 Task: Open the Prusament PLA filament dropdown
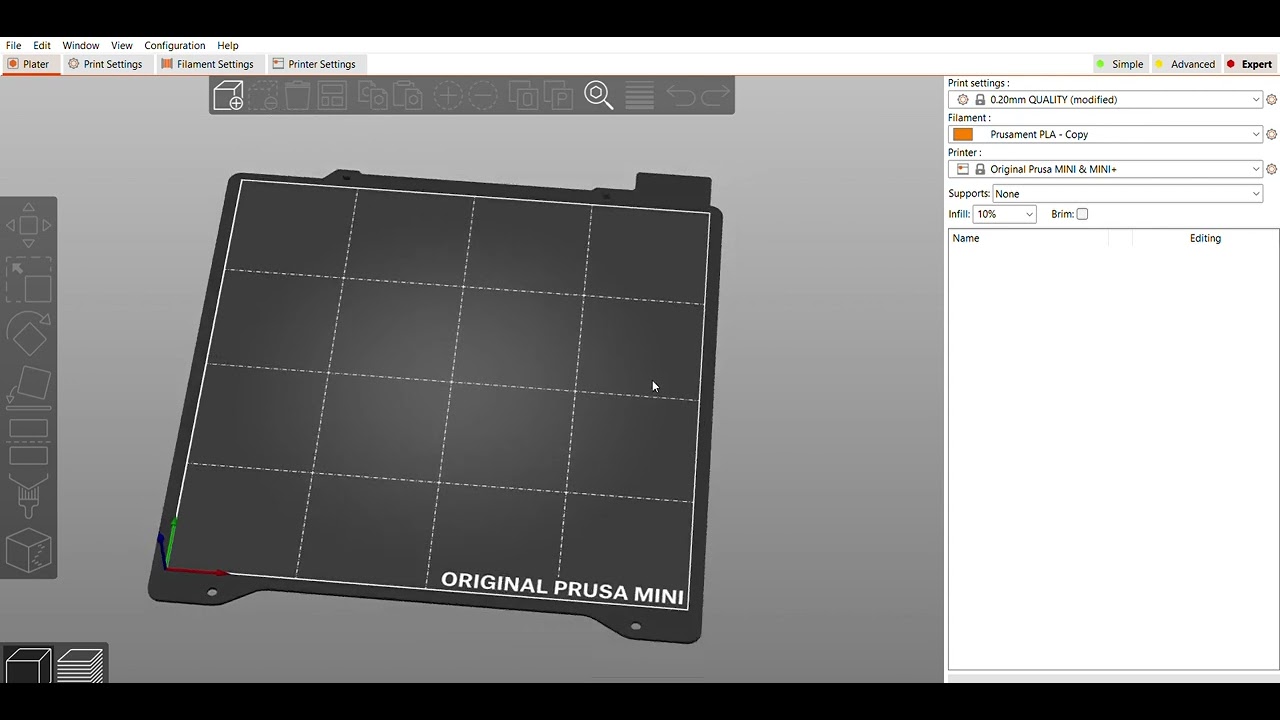tap(1105, 134)
